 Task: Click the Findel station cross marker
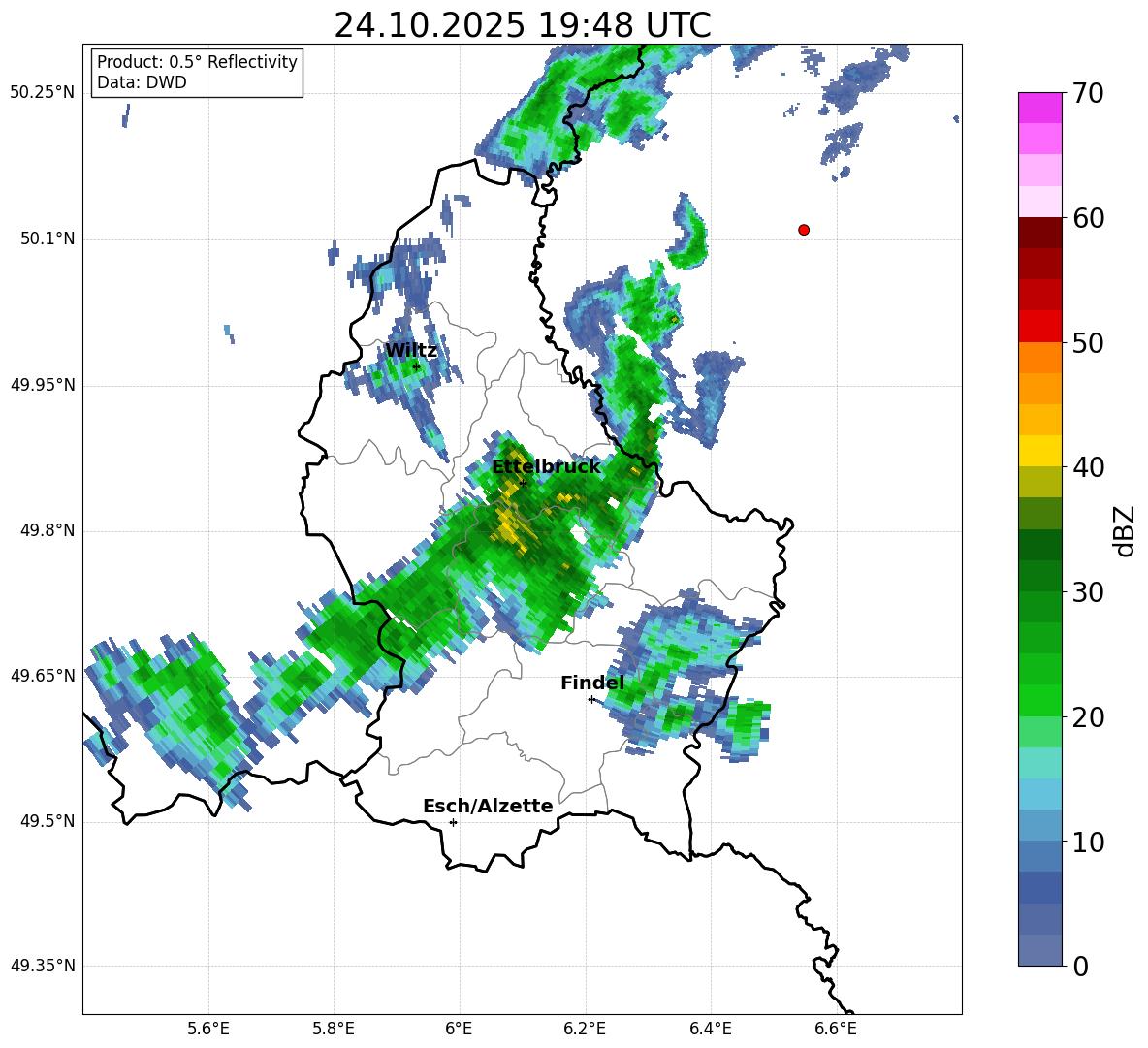591,700
